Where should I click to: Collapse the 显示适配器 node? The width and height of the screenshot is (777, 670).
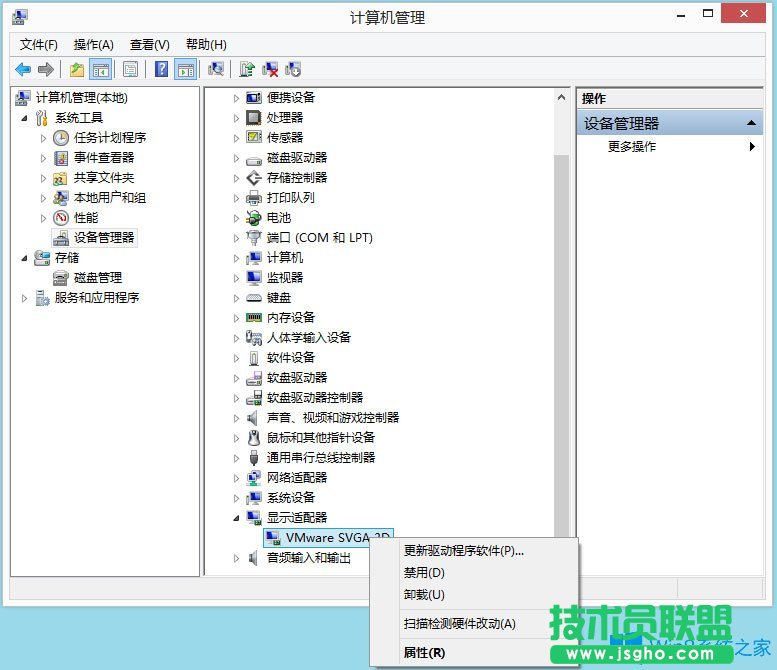point(236,518)
